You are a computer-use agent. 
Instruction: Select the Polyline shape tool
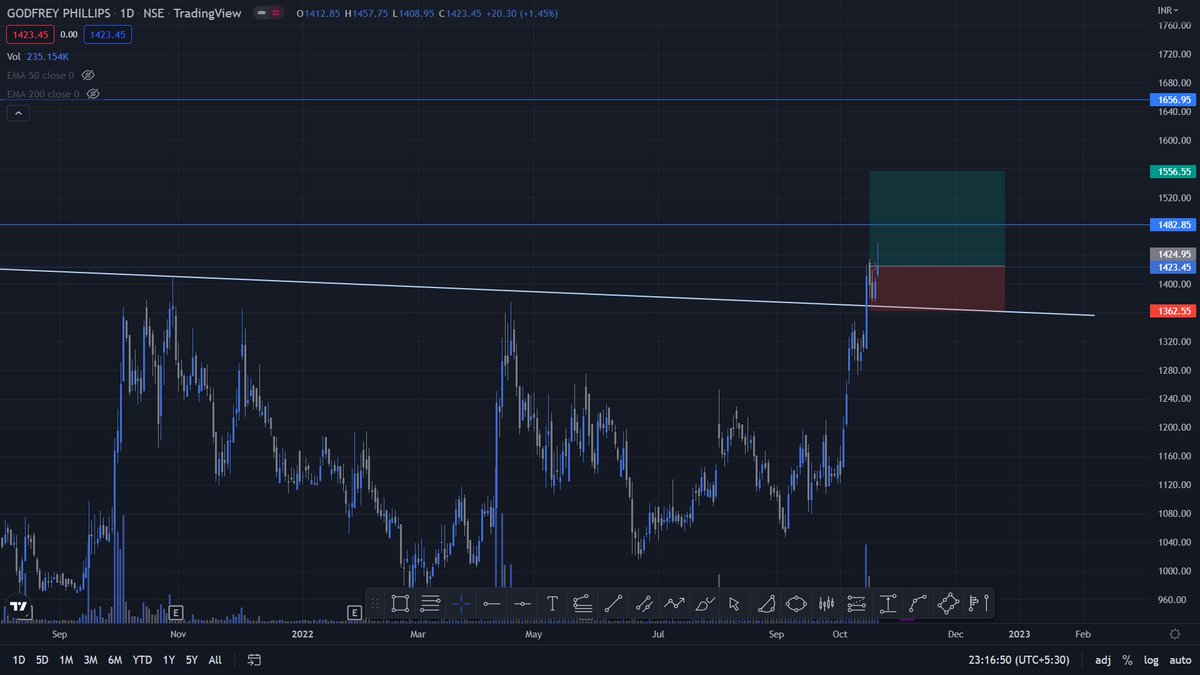(x=949, y=603)
